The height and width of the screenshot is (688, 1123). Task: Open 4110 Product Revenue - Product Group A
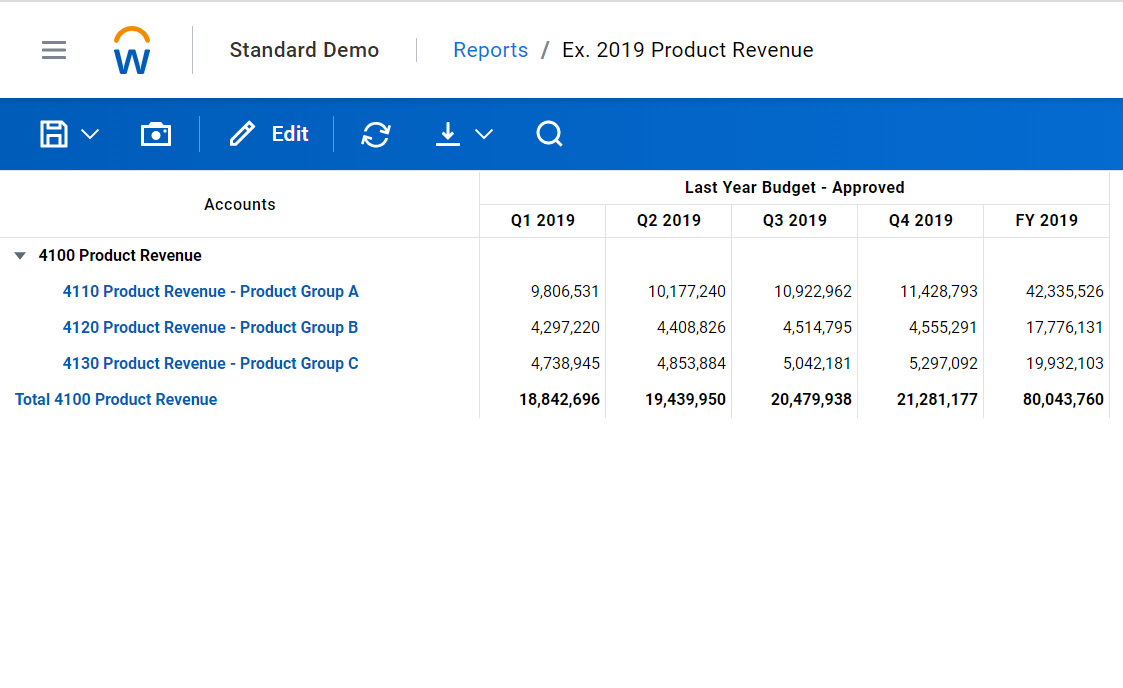tap(210, 292)
